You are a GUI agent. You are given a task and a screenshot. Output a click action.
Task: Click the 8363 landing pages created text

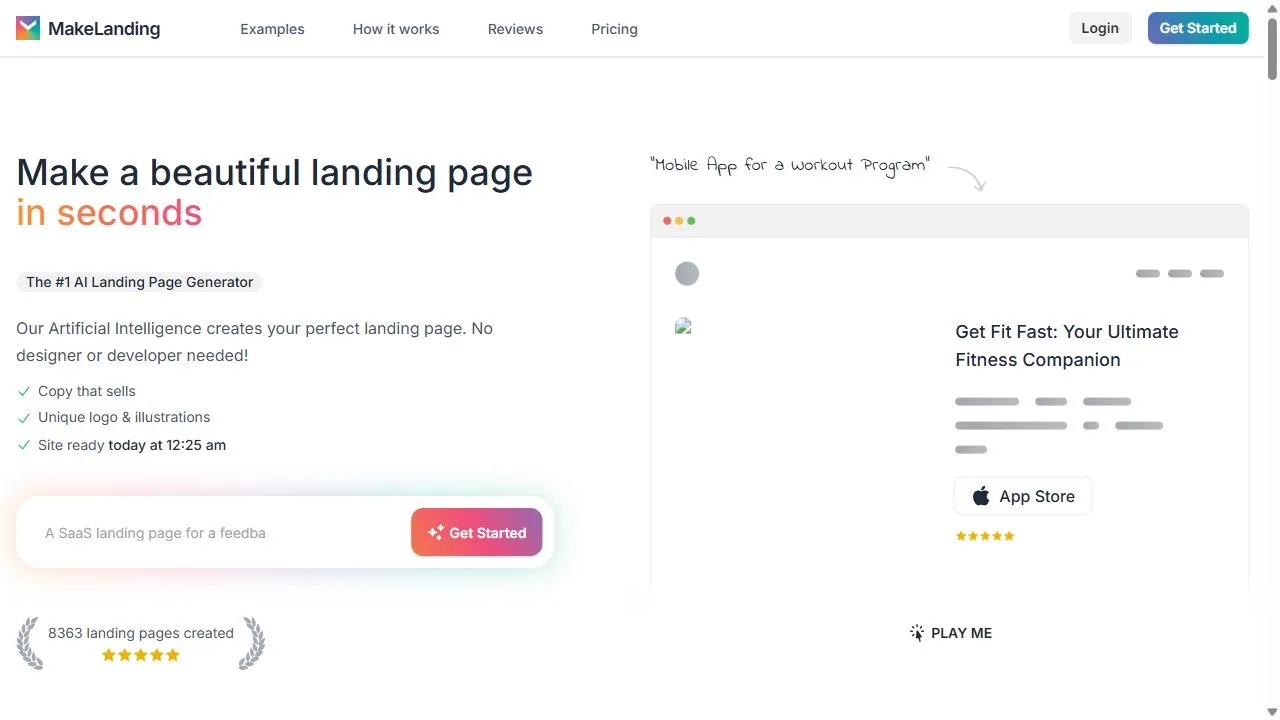pos(141,633)
